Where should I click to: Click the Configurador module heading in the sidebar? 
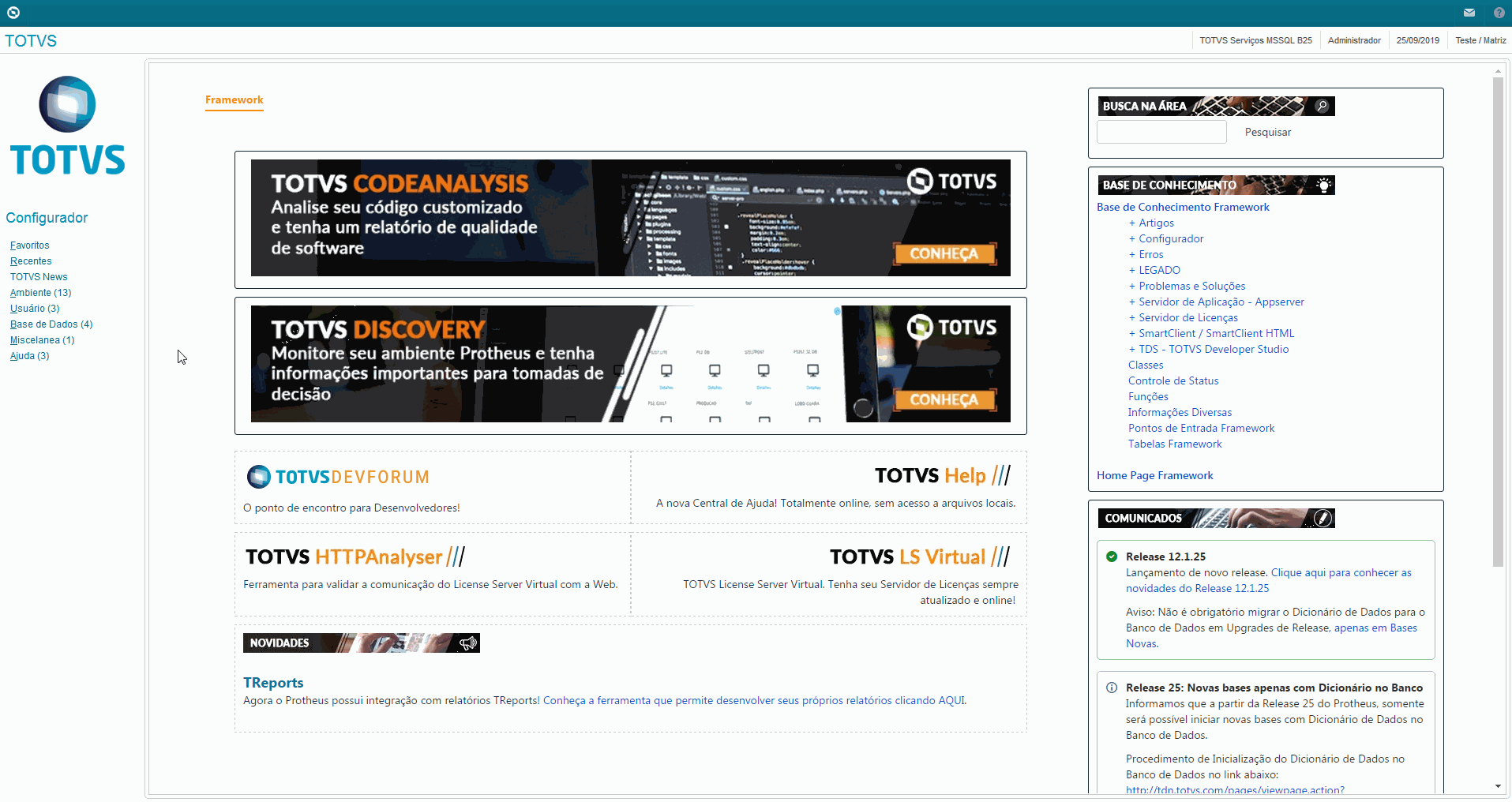(x=47, y=218)
